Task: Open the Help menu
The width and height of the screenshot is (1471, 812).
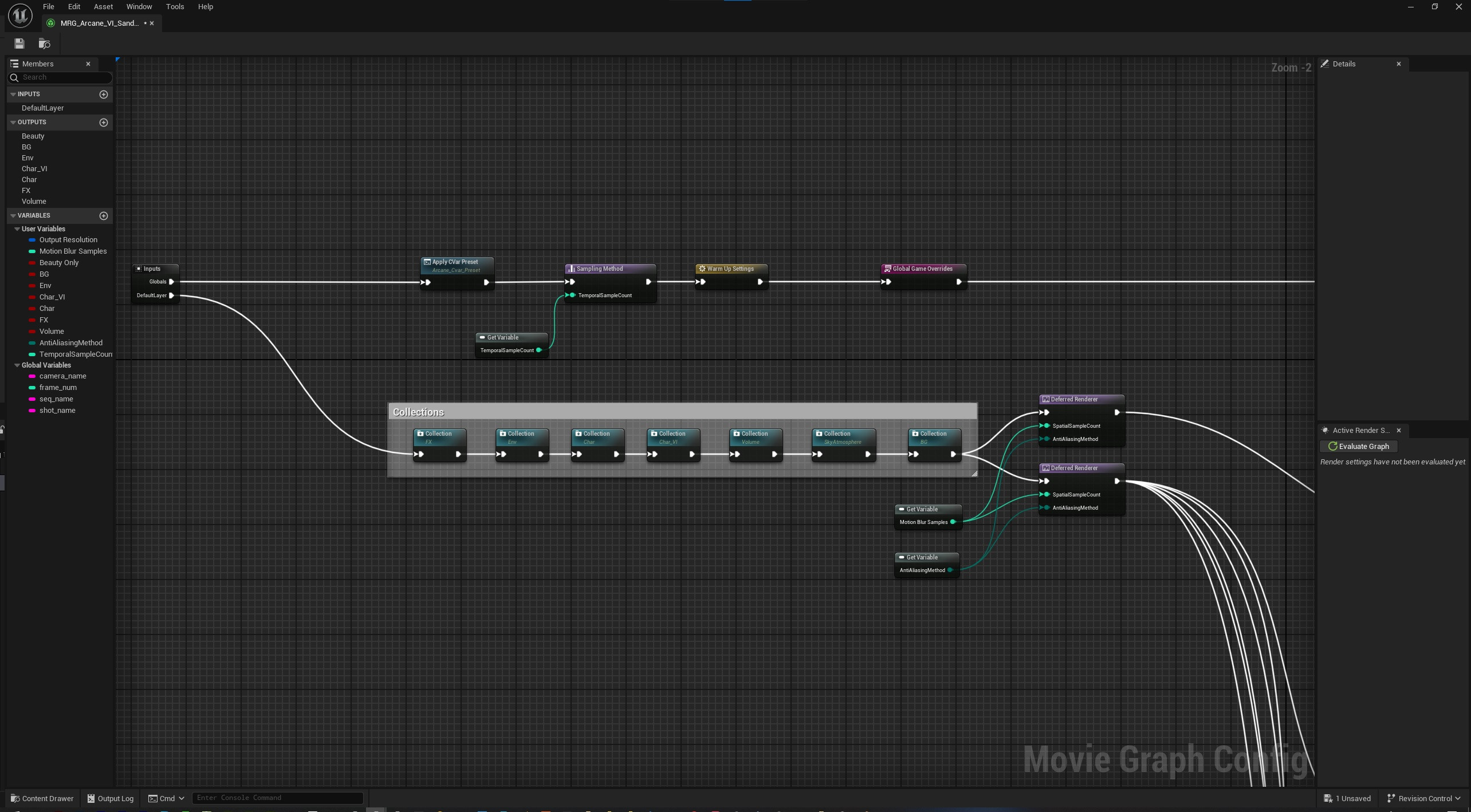Action: (x=205, y=7)
